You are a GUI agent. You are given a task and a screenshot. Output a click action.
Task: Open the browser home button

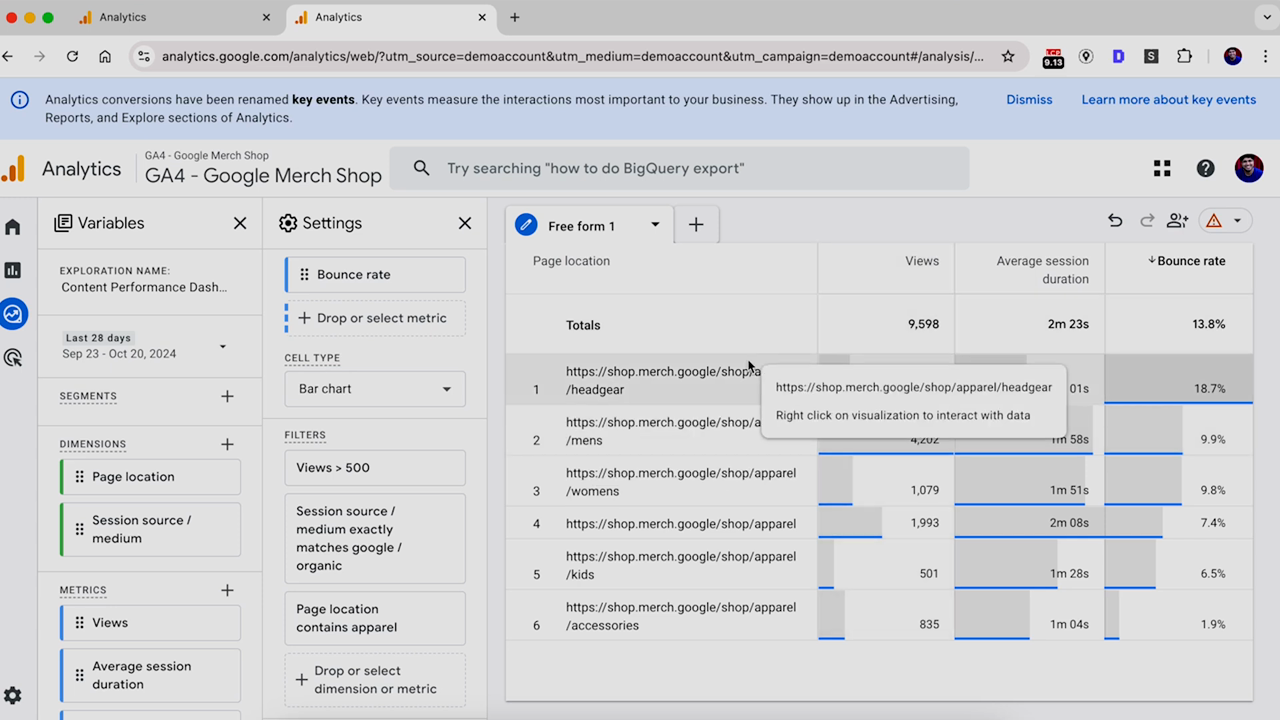pyautogui.click(x=105, y=57)
